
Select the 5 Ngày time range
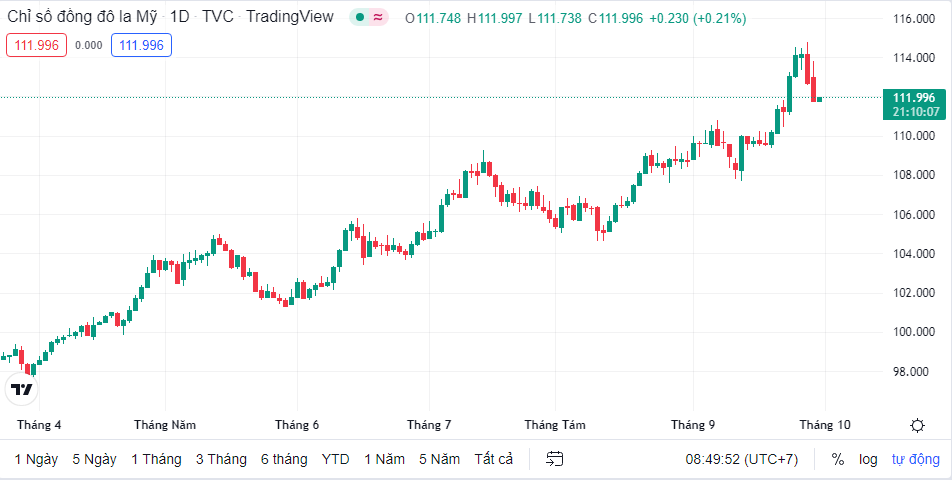94,459
